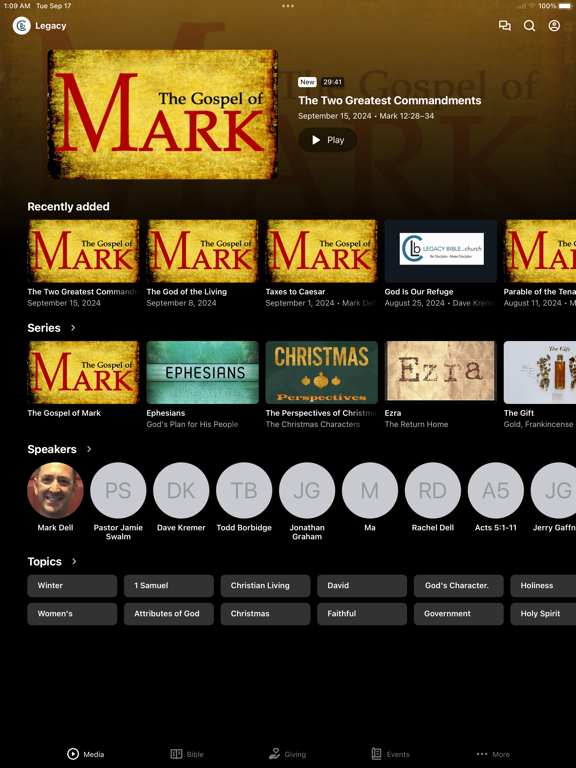Tap the multitasking three dots at top
The height and width of the screenshot is (768, 576).
tap(288, 6)
